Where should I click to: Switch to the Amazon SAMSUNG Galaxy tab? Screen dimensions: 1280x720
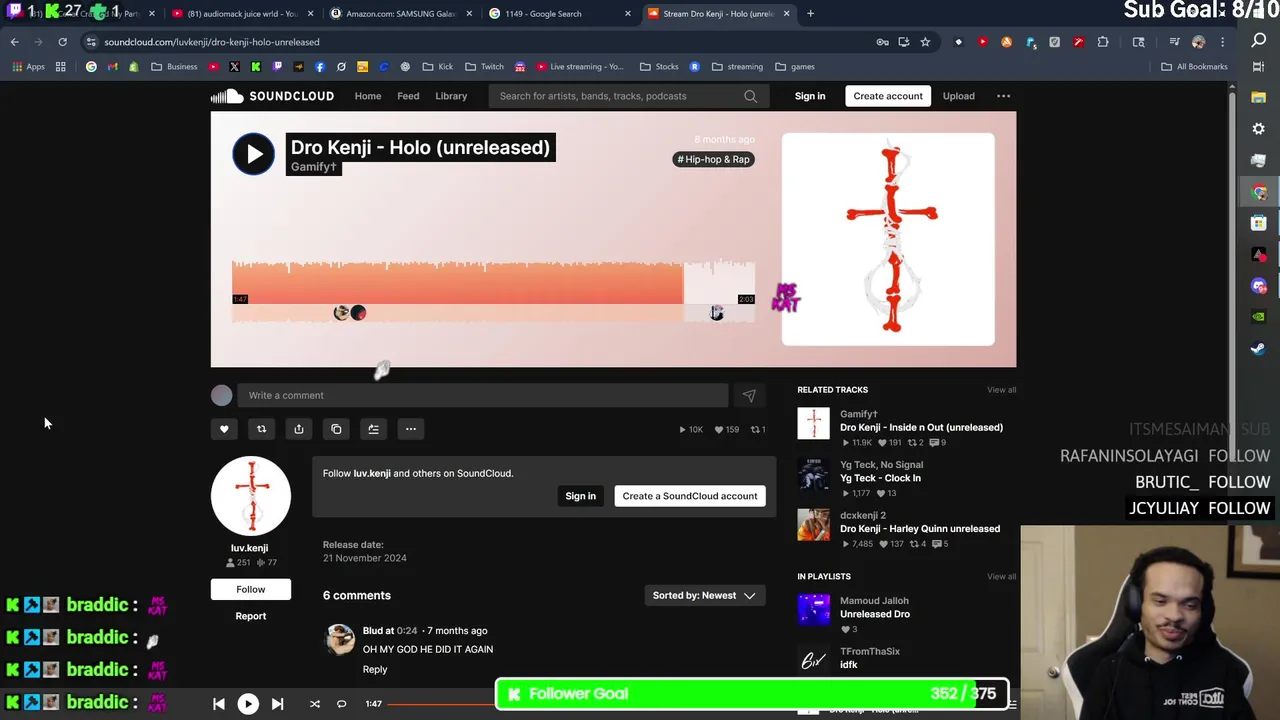coord(400,14)
